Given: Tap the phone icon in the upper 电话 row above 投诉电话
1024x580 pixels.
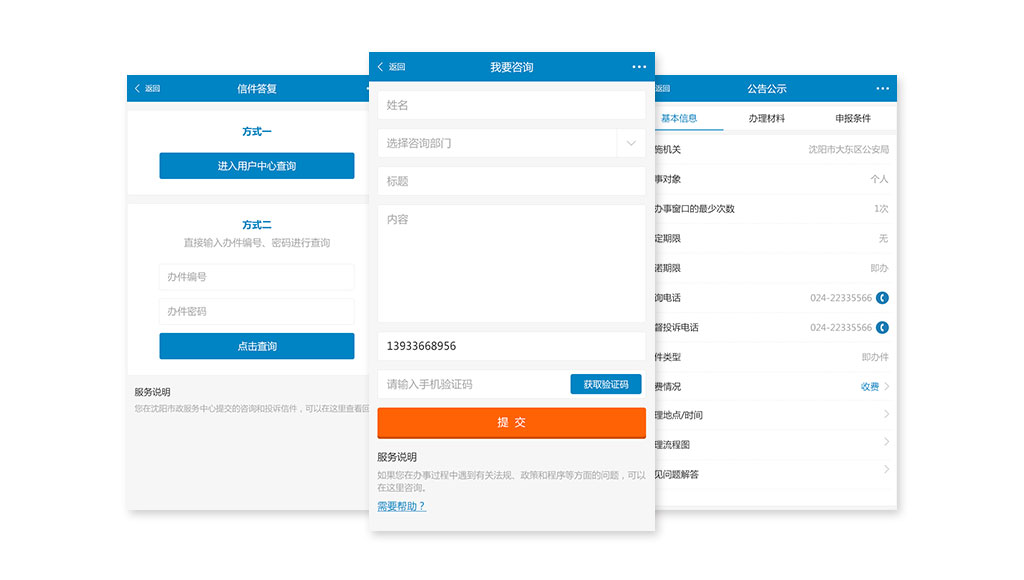Looking at the screenshot, I should coord(882,298).
